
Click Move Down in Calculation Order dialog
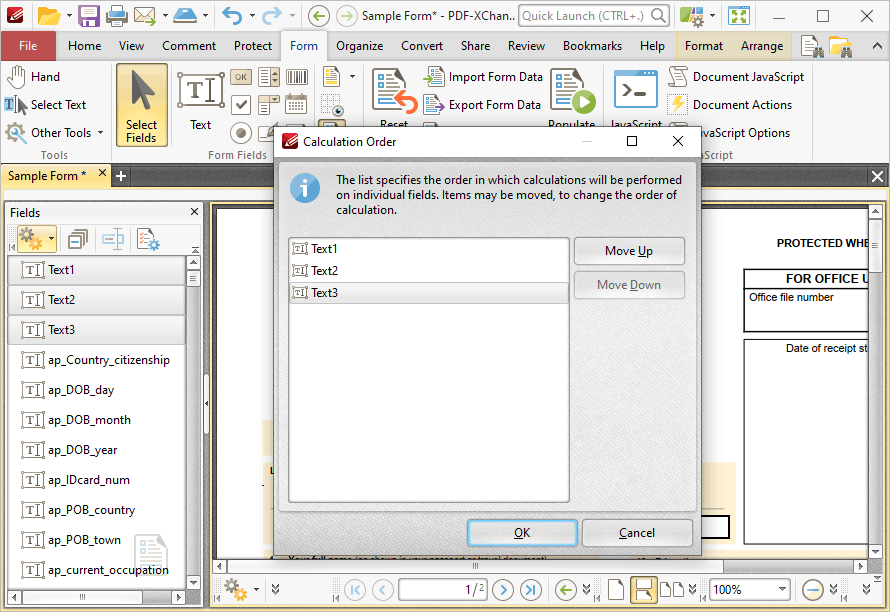click(x=629, y=285)
